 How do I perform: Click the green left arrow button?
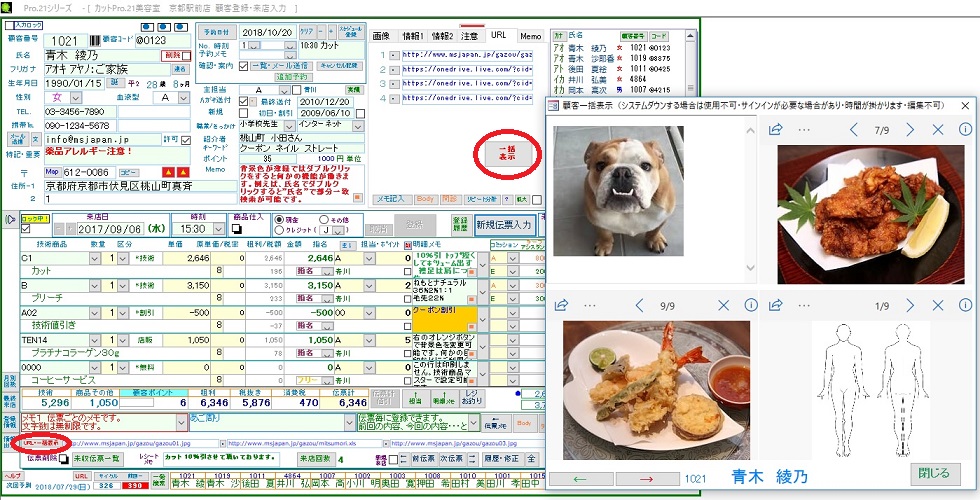[x=581, y=479]
